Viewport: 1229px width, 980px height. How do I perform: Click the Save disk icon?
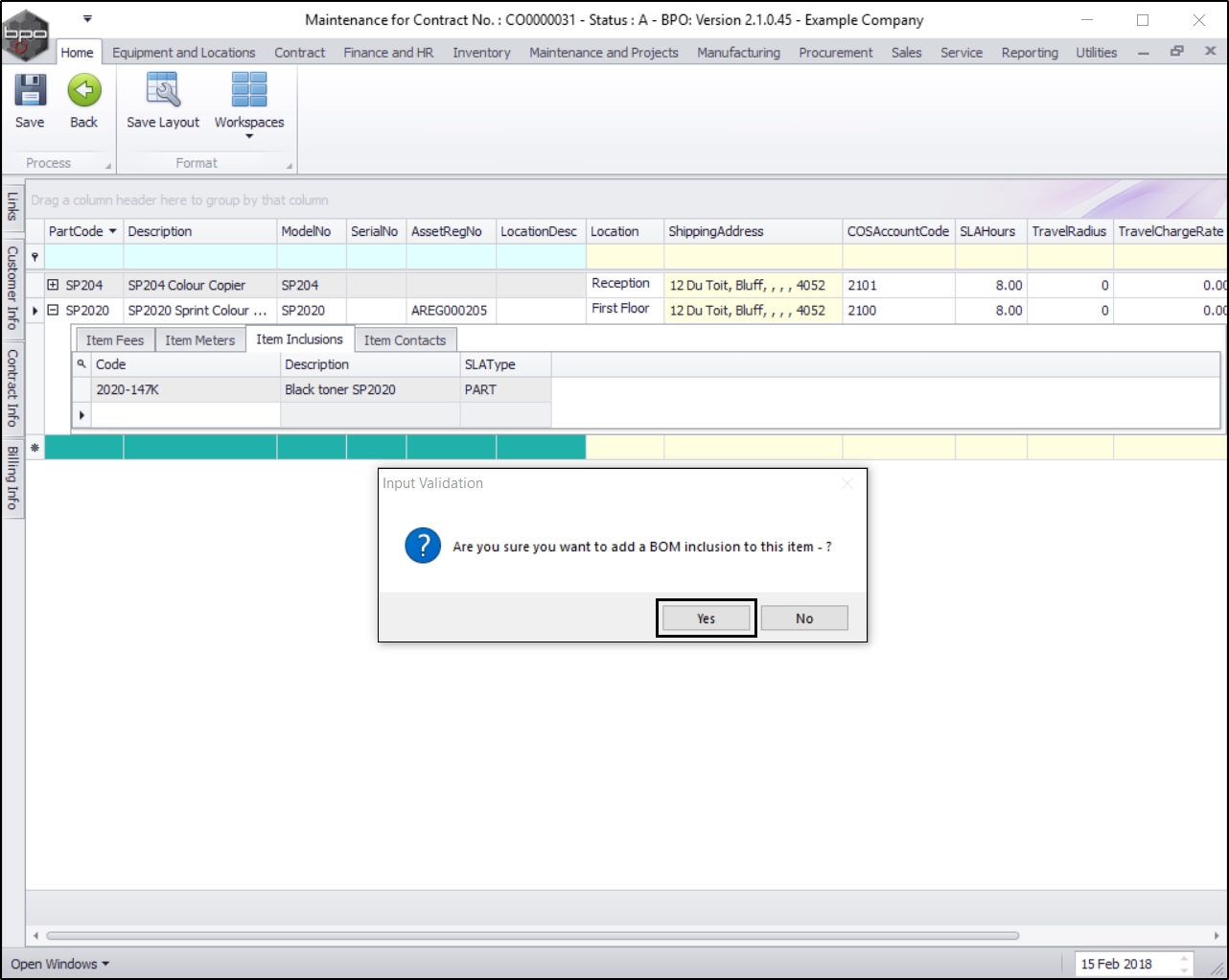tap(30, 91)
